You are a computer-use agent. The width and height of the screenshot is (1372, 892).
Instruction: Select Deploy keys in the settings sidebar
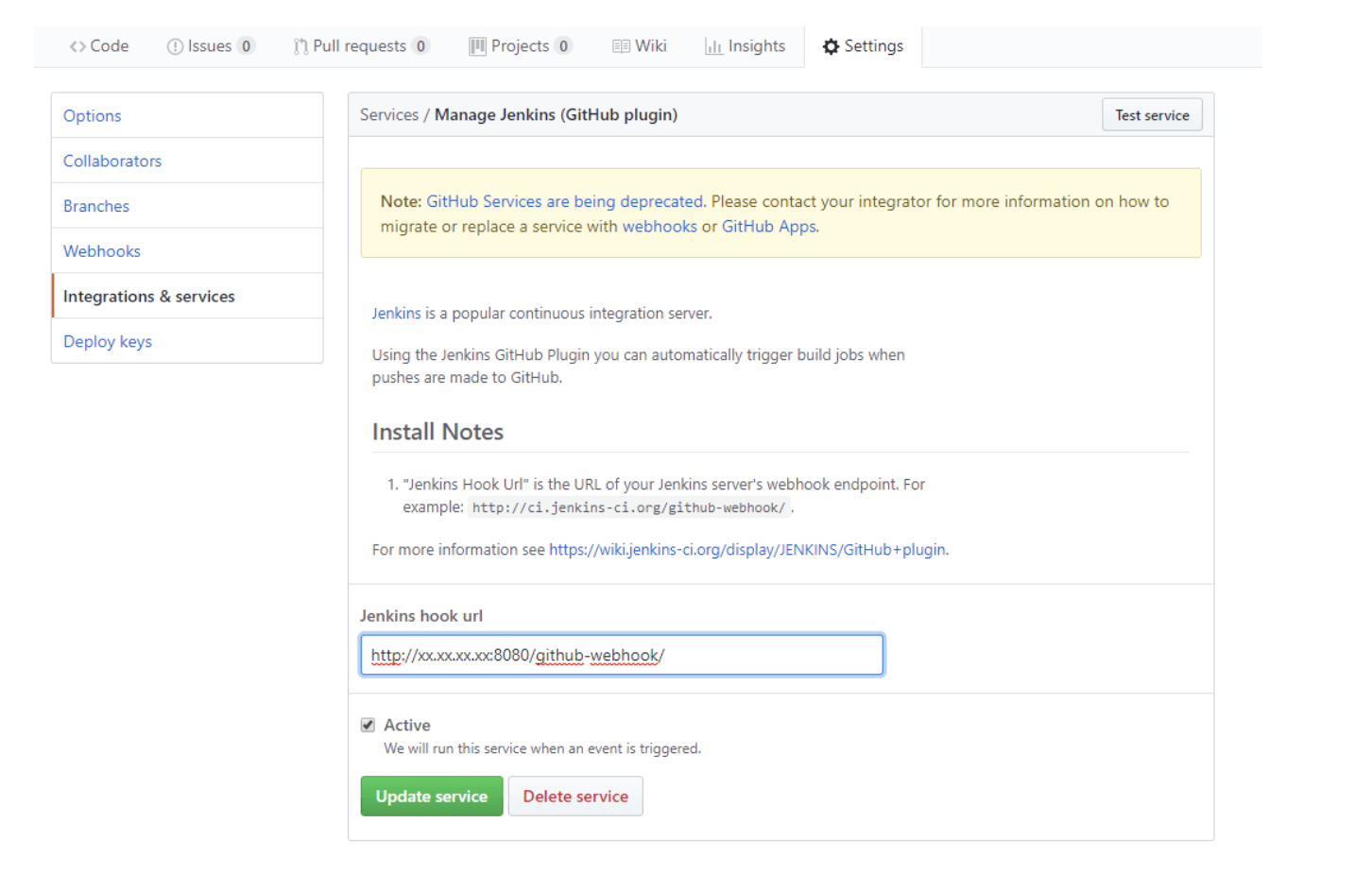point(187,341)
